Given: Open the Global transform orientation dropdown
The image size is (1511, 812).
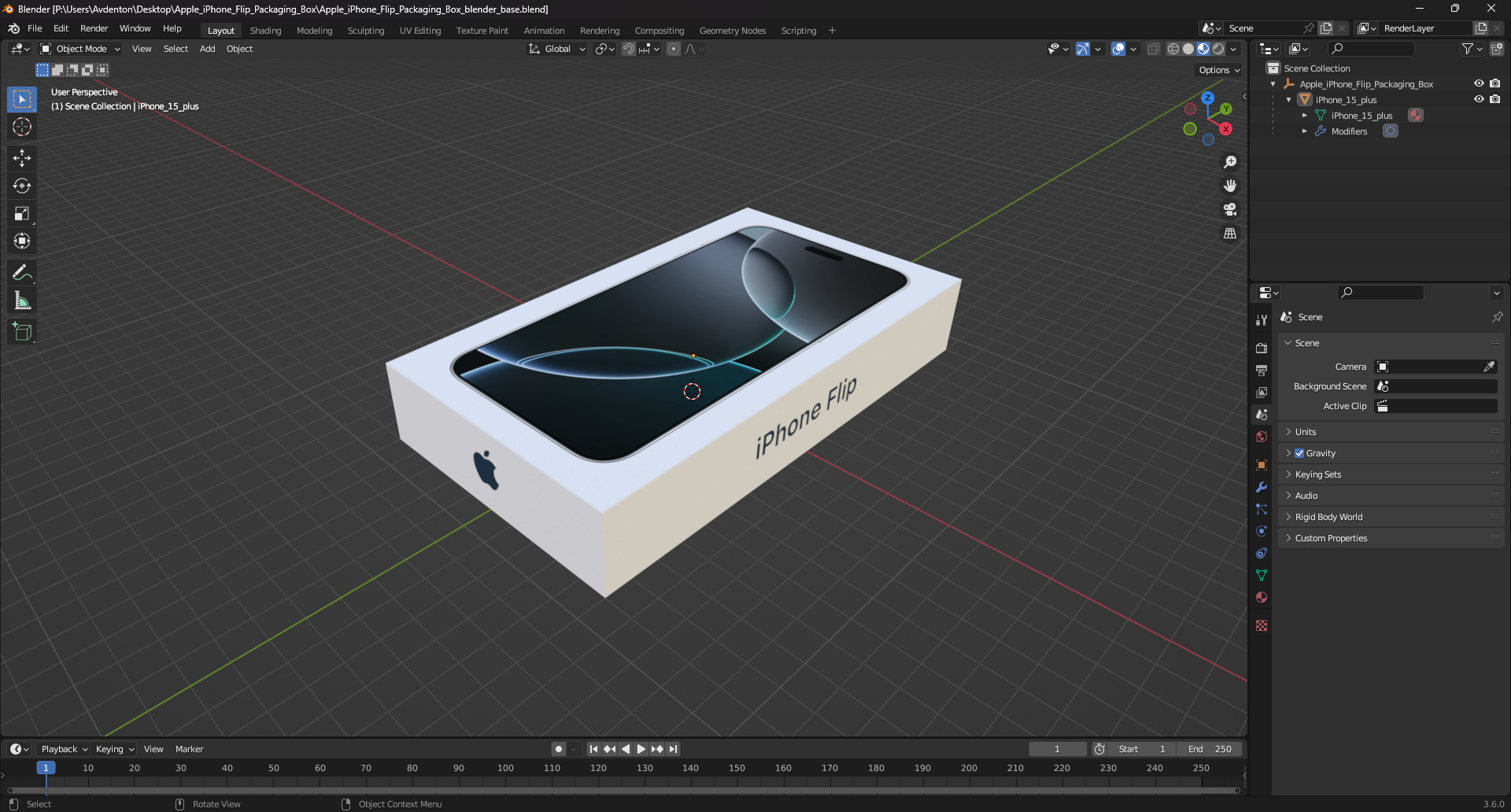Looking at the screenshot, I should pos(557,49).
